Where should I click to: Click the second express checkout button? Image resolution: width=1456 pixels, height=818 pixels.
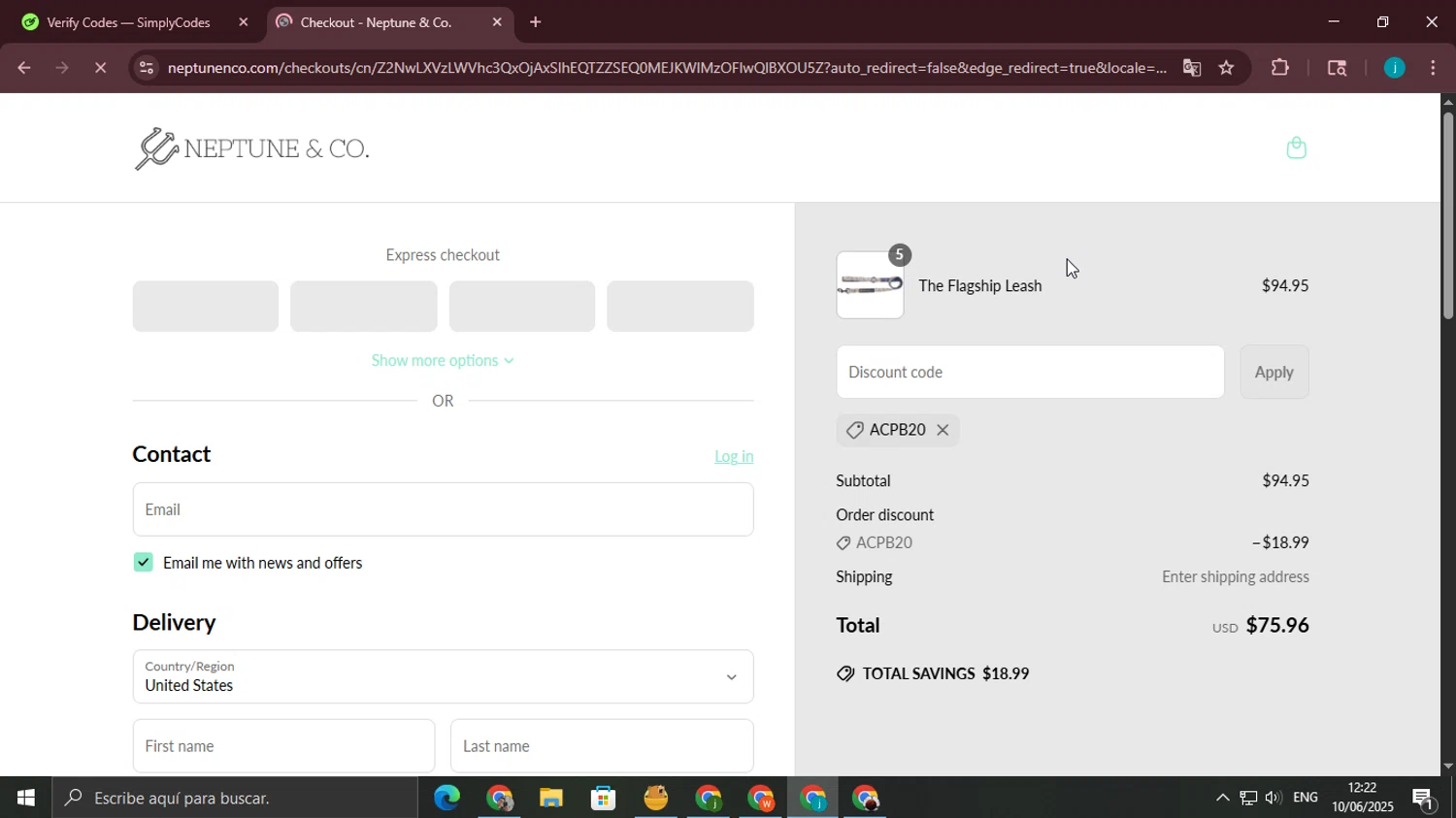364,307
